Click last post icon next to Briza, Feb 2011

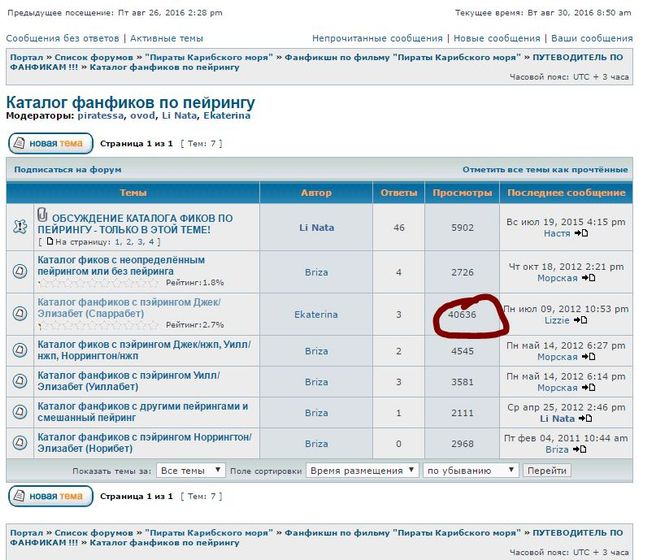[579, 450]
